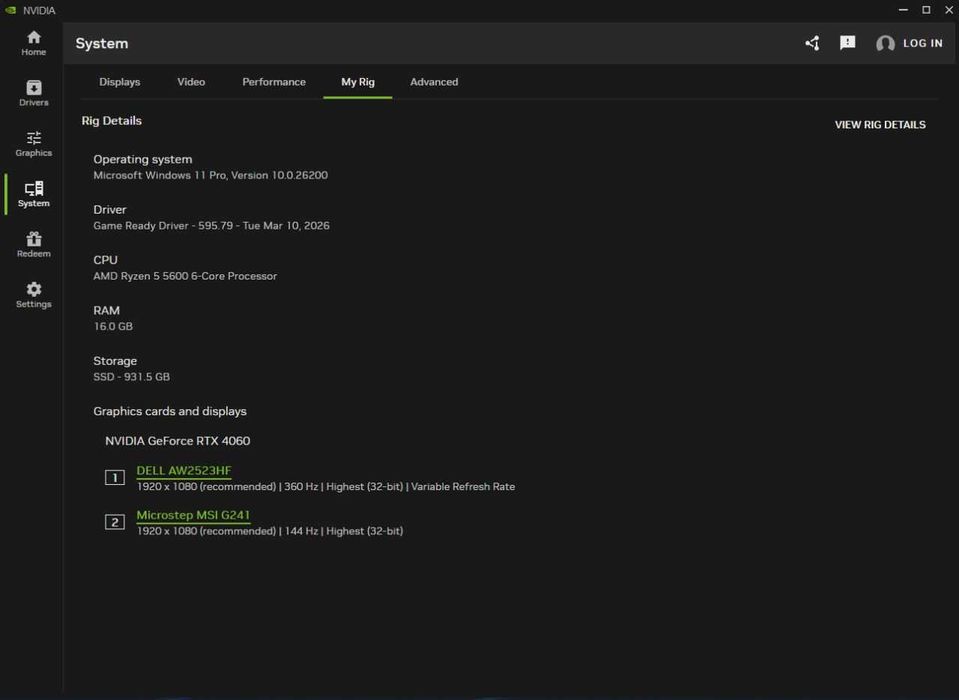Click the Operating system label
The height and width of the screenshot is (700, 959).
(143, 160)
